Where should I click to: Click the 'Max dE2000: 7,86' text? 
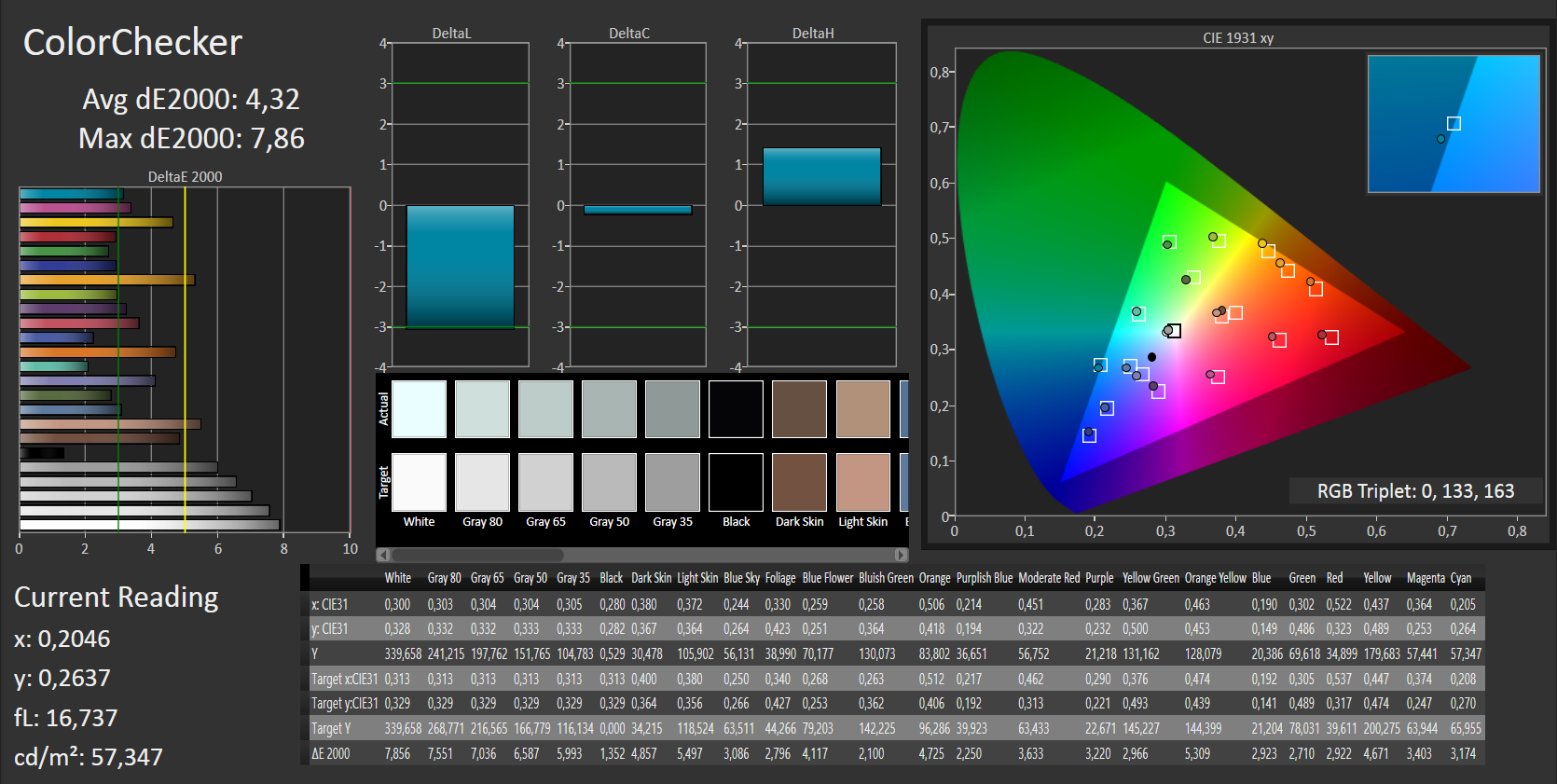(x=191, y=138)
